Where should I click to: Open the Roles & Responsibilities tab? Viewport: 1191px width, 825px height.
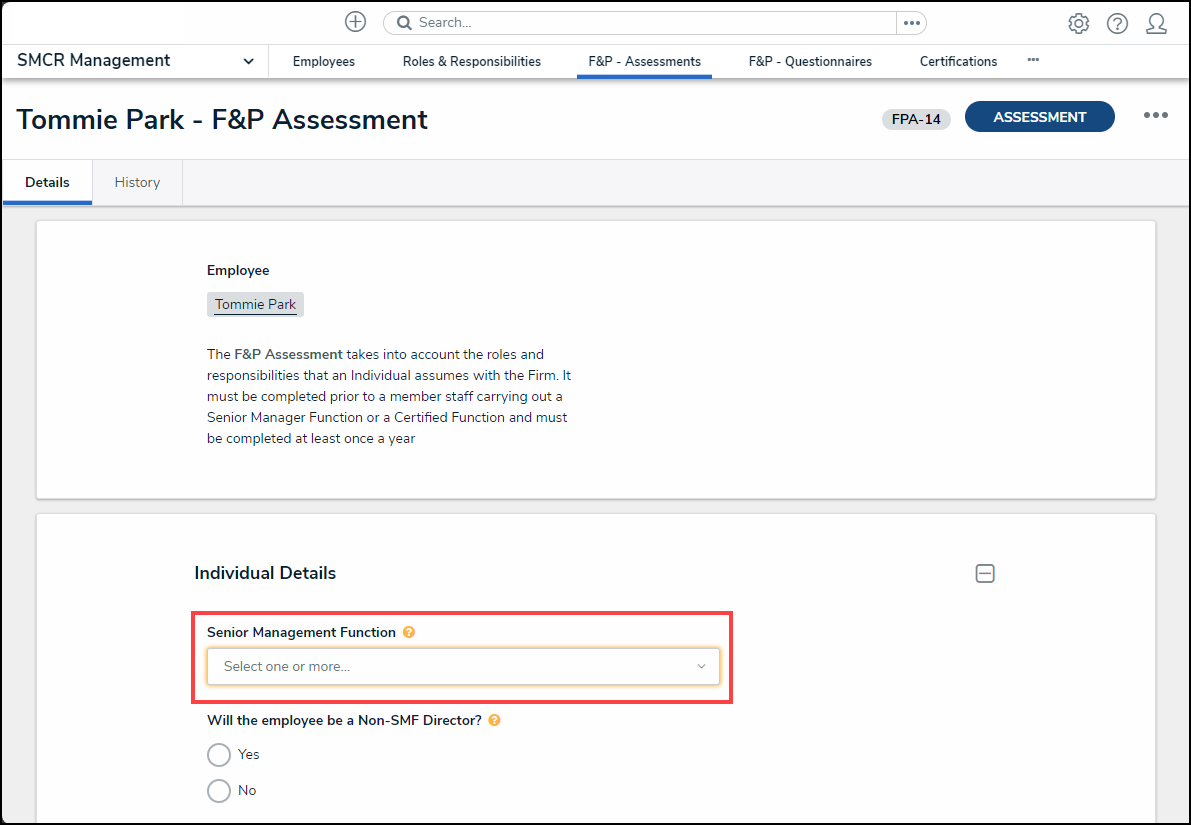[472, 61]
